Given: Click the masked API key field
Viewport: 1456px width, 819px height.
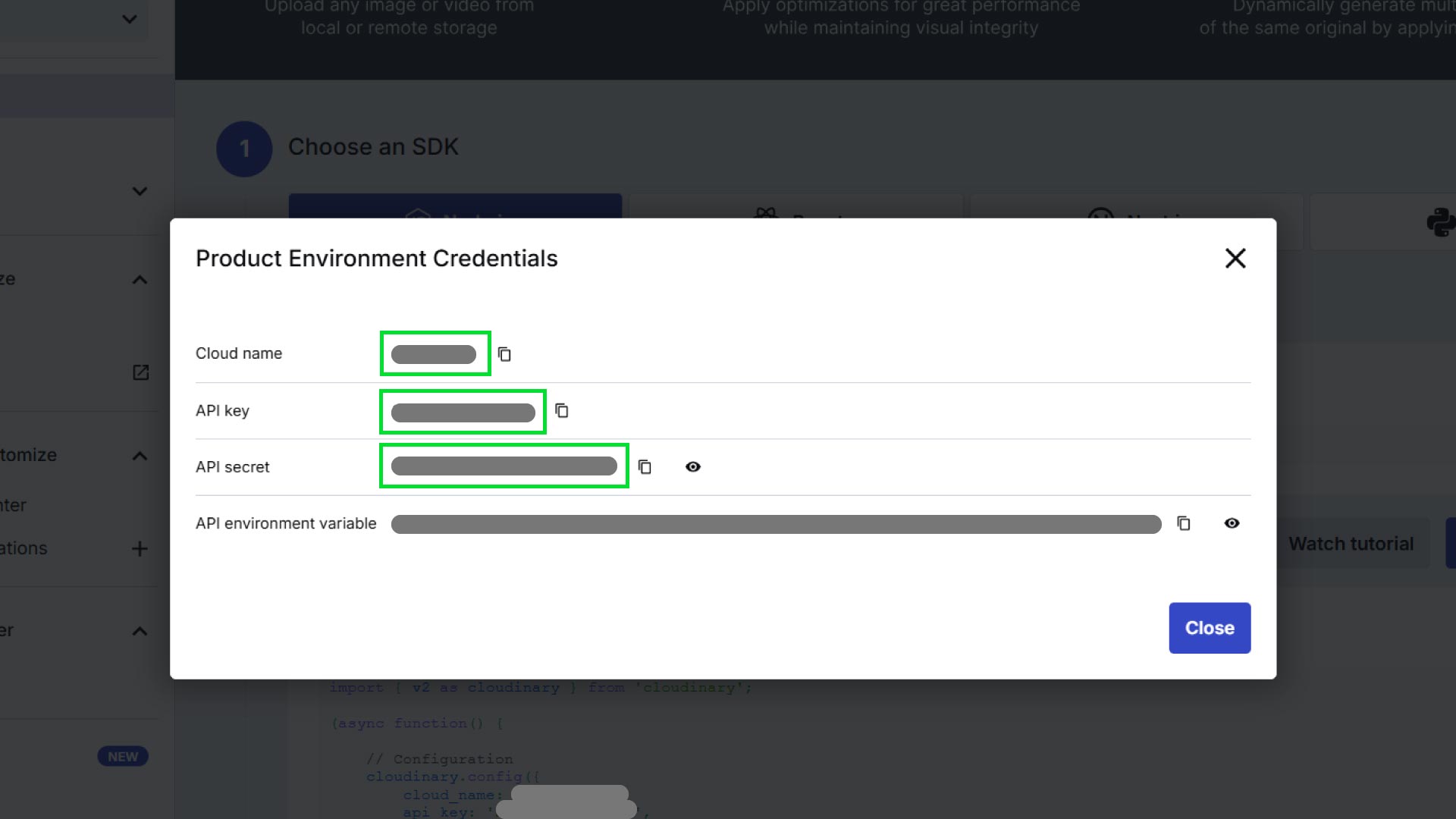Looking at the screenshot, I should tap(463, 413).
